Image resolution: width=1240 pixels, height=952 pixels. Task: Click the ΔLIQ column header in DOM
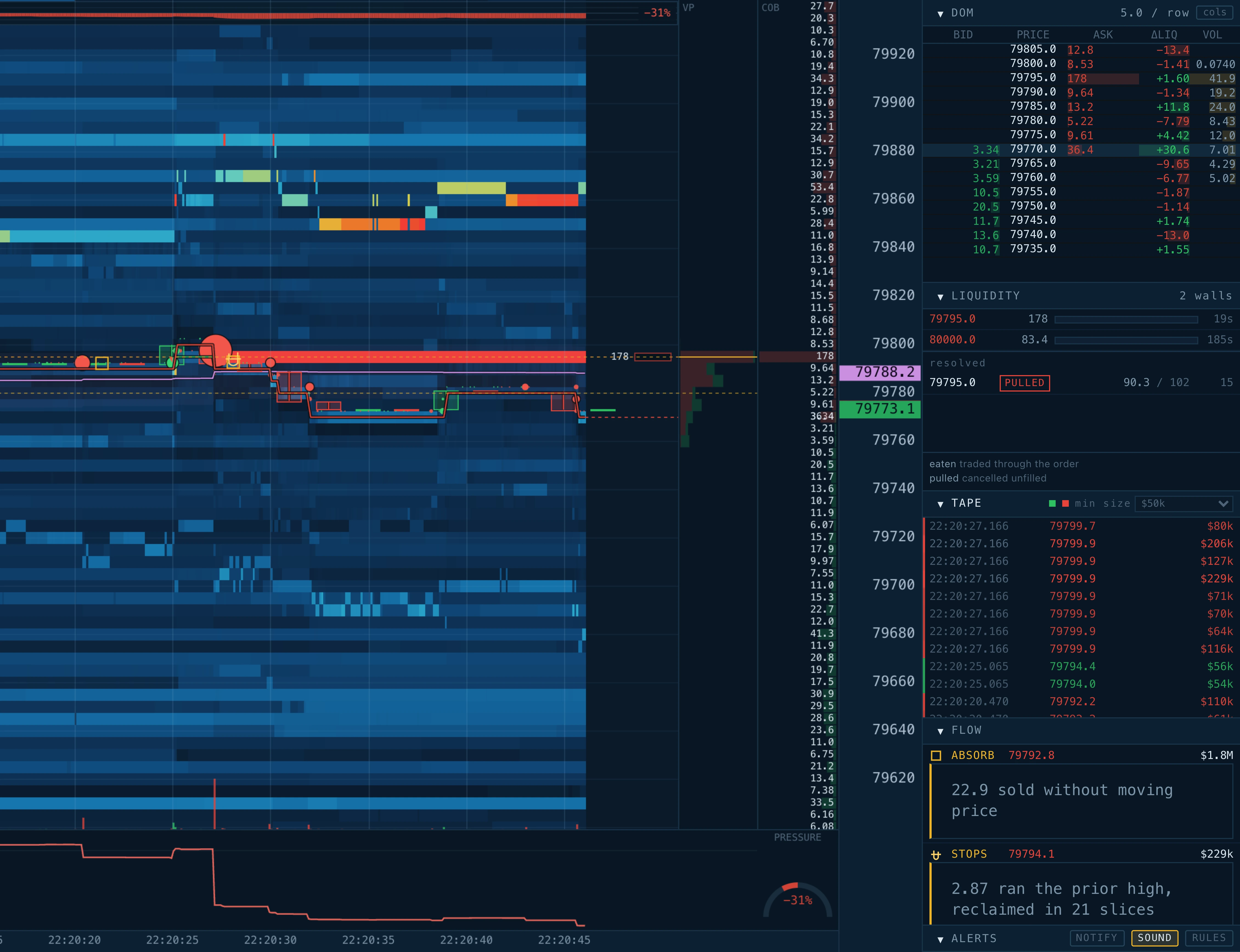(x=1164, y=35)
